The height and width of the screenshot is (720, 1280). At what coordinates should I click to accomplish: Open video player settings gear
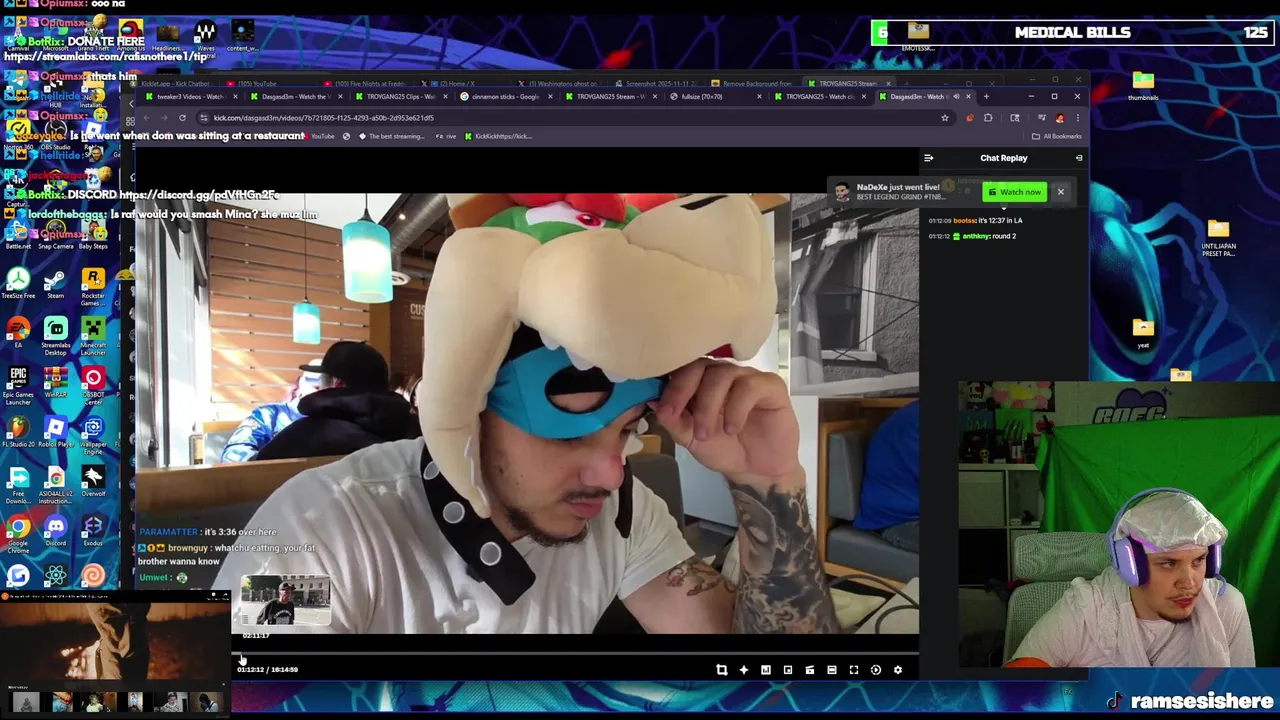pyautogui.click(x=897, y=670)
